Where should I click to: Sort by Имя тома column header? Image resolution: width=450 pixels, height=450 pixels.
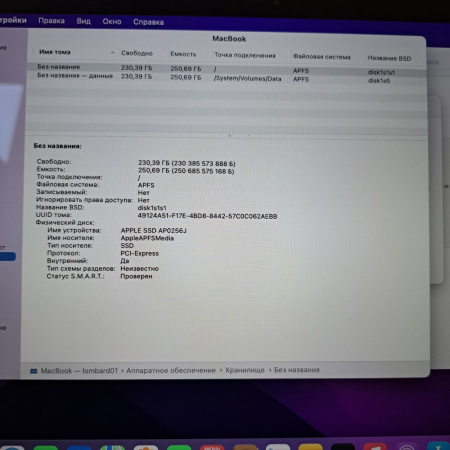click(x=55, y=52)
